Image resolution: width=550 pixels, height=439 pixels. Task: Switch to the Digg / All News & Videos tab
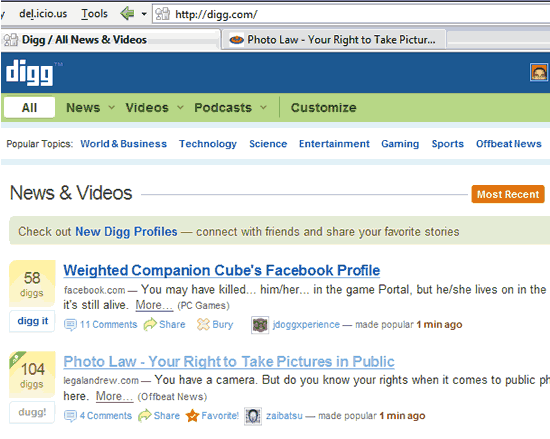coord(110,40)
